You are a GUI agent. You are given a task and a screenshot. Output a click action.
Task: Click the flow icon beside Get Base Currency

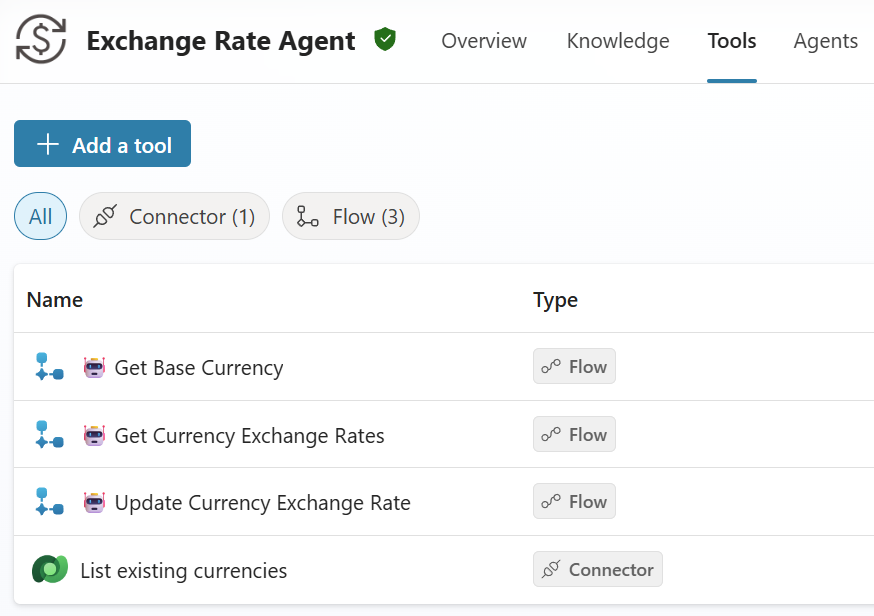49,367
